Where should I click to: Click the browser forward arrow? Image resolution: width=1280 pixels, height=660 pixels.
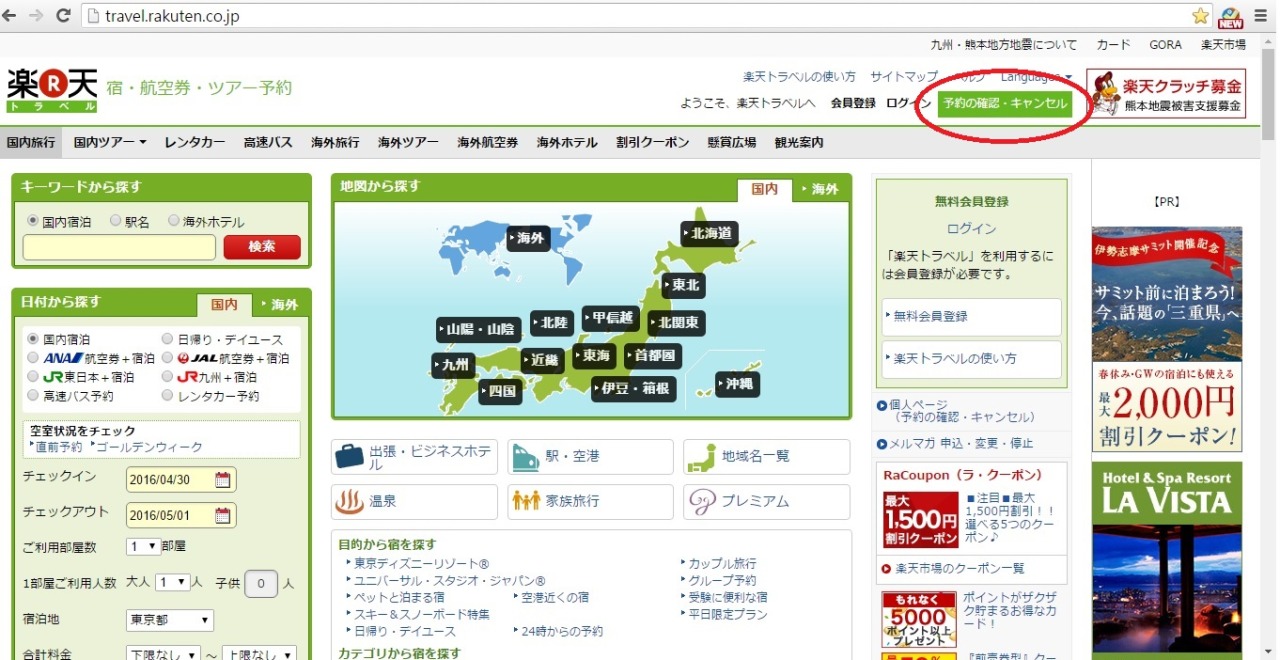pos(38,16)
